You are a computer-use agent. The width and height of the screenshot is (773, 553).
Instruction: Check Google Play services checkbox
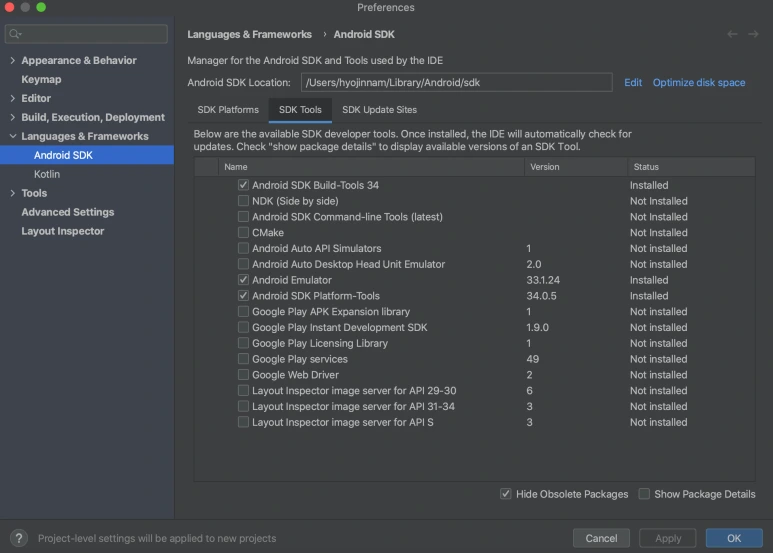[243, 358]
